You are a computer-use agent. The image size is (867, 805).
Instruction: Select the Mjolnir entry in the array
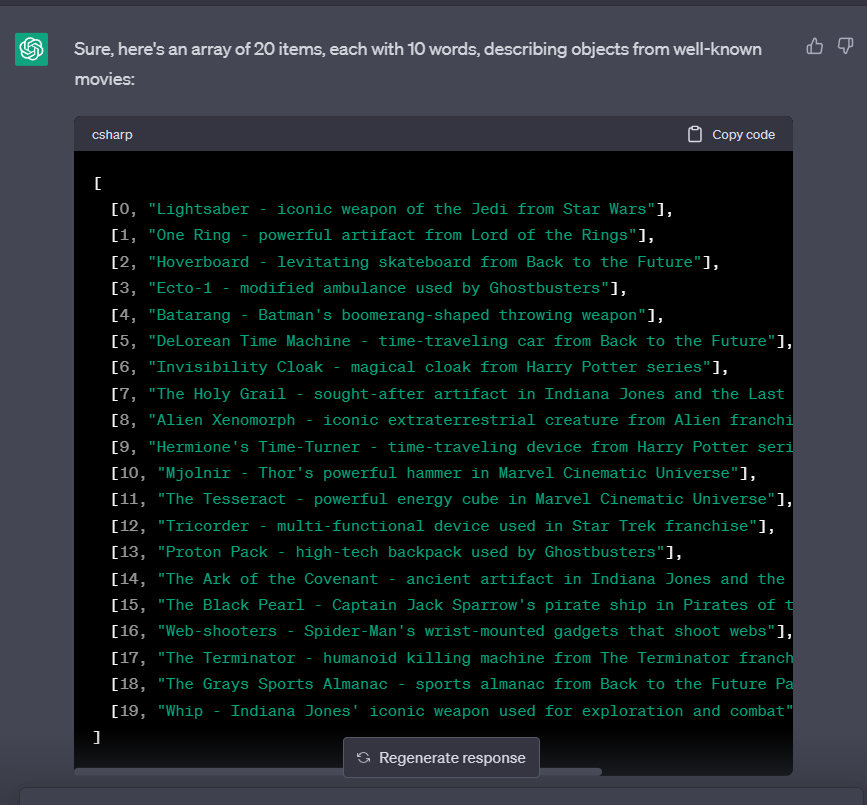point(430,472)
